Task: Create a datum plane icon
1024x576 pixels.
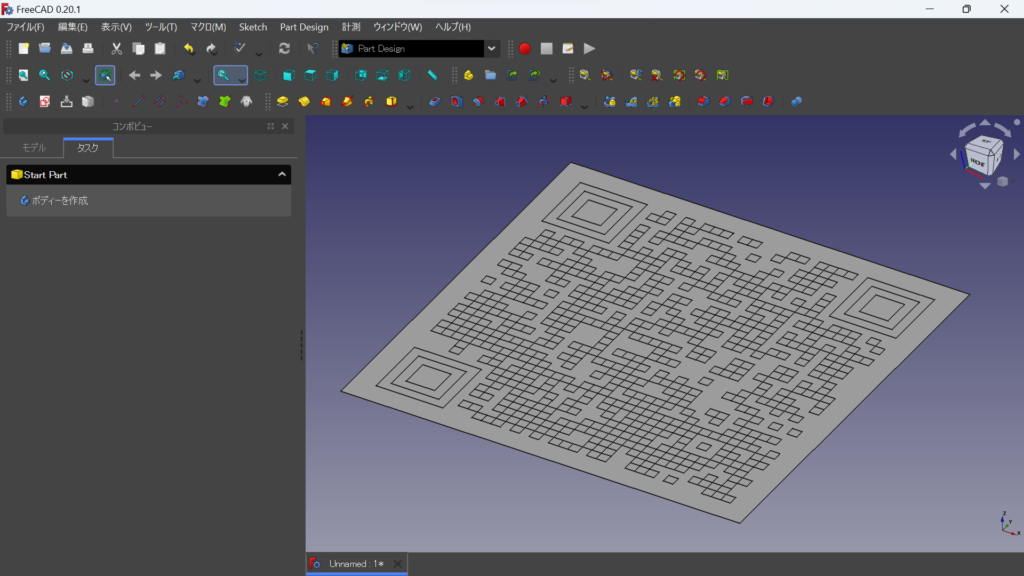Action: pyautogui.click(x=160, y=101)
